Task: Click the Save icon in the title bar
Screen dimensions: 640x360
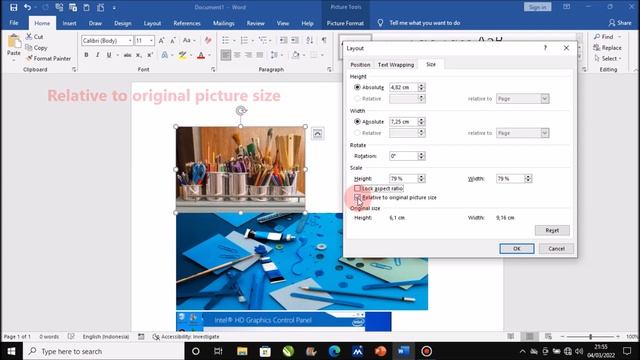Action: click(13, 7)
